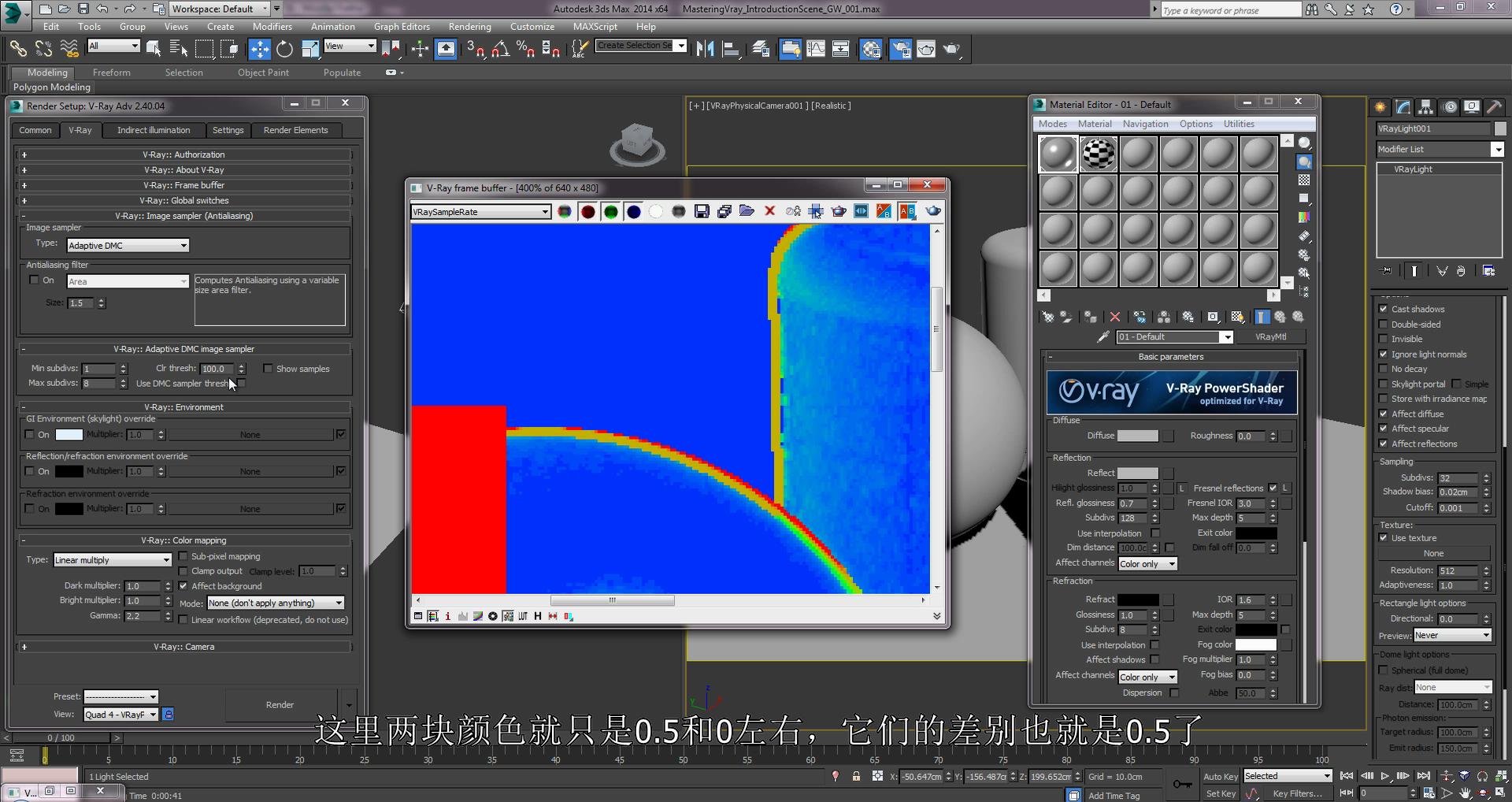The height and width of the screenshot is (802, 1512).
Task: Open Reflection Affect channels dropdown
Action: [1147, 564]
